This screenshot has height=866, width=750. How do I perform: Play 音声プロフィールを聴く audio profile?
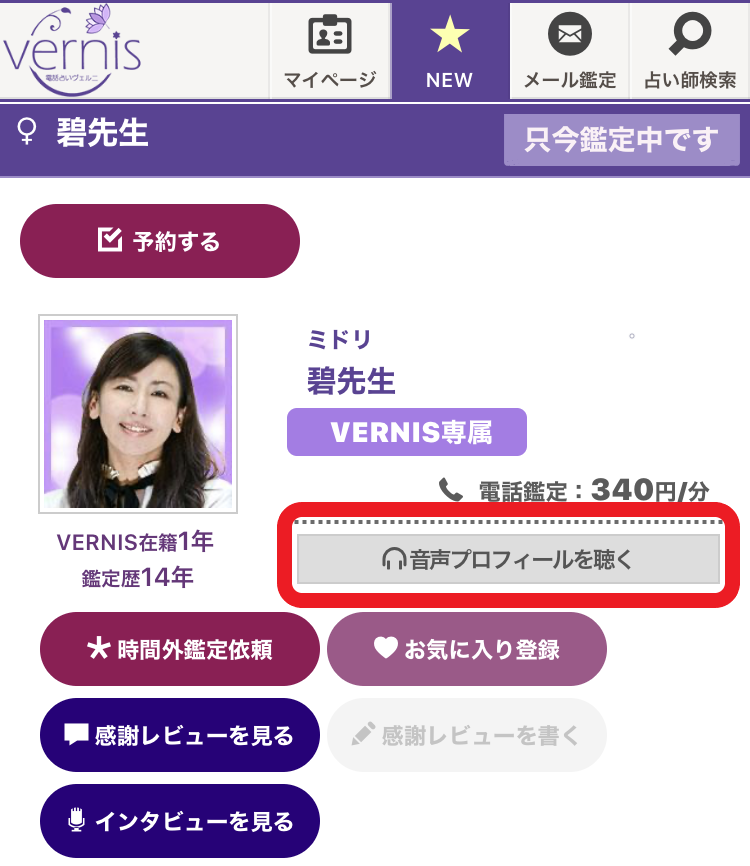point(508,559)
